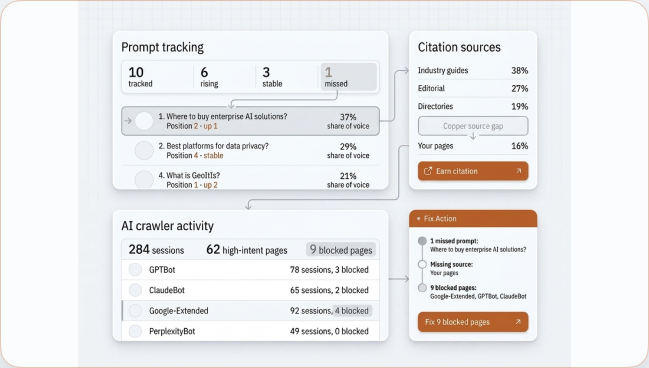This screenshot has width=649, height=368.
Task: Click the 'Citation sources' heading
Action: tap(459, 47)
